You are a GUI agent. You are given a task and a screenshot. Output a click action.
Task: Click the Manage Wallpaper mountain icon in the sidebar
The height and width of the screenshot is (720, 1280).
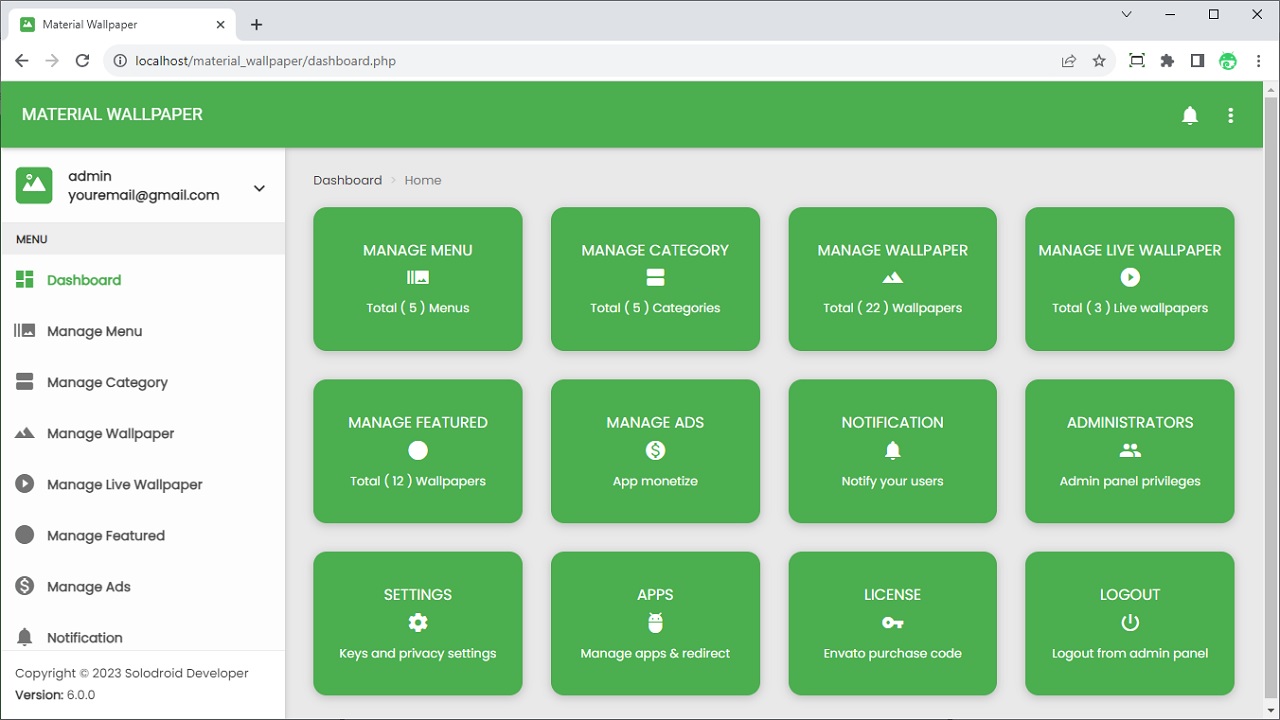[x=25, y=433]
